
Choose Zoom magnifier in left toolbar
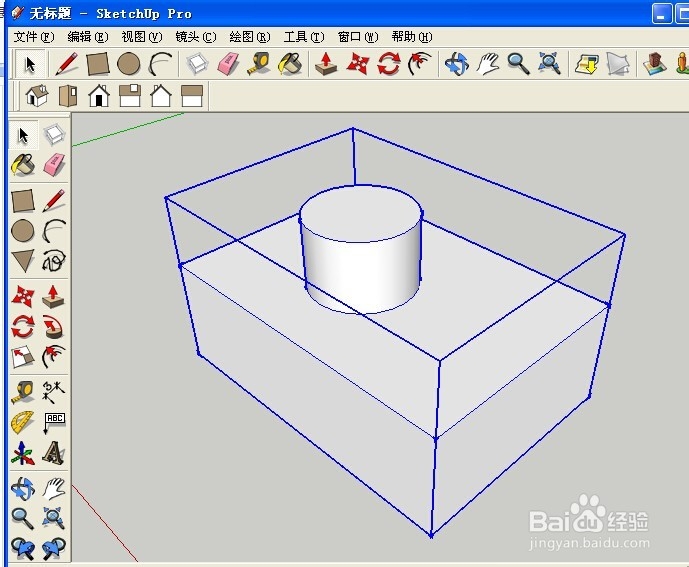[23, 519]
